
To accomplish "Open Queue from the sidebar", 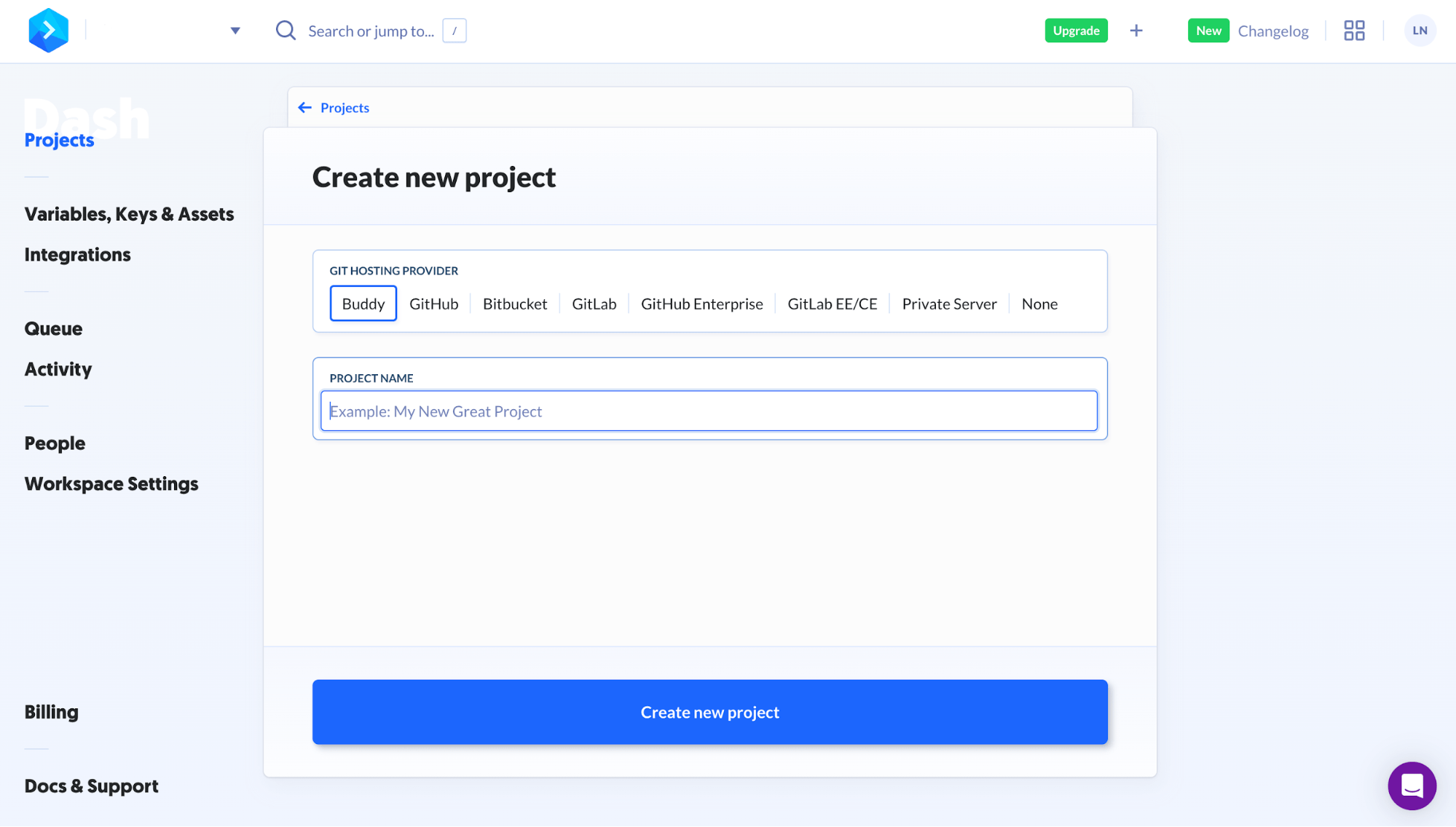I will click(x=53, y=328).
